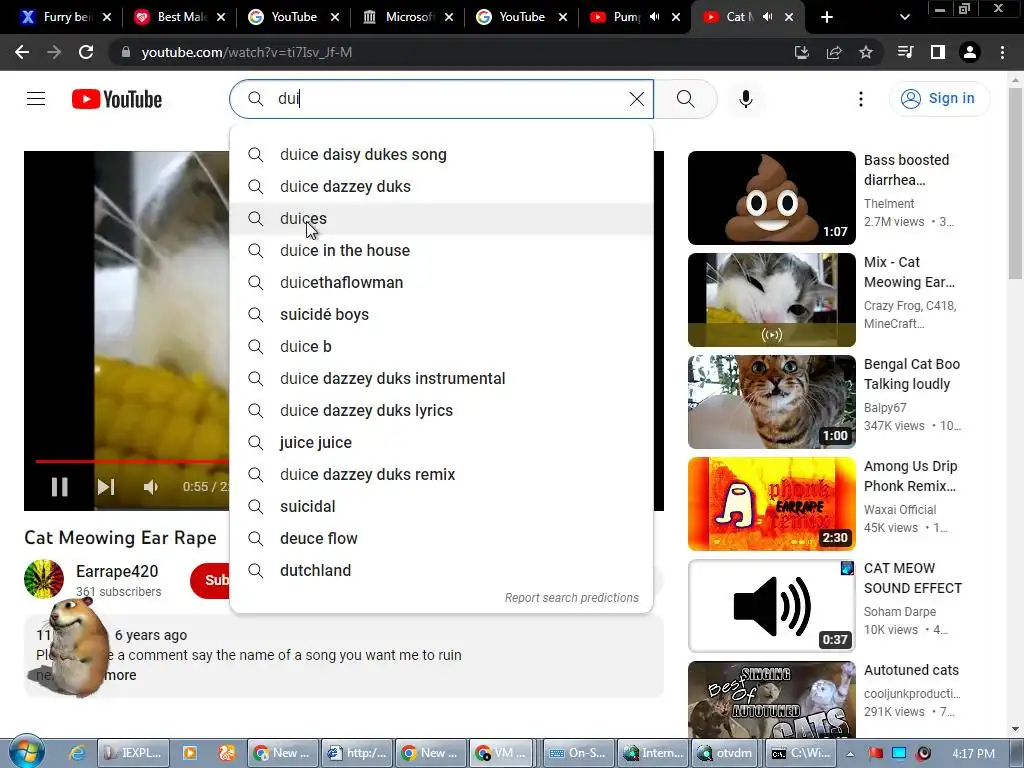Image resolution: width=1024 pixels, height=768 pixels.
Task: Select suggestion duice dazzey duks lyrics
Action: pos(441,410)
